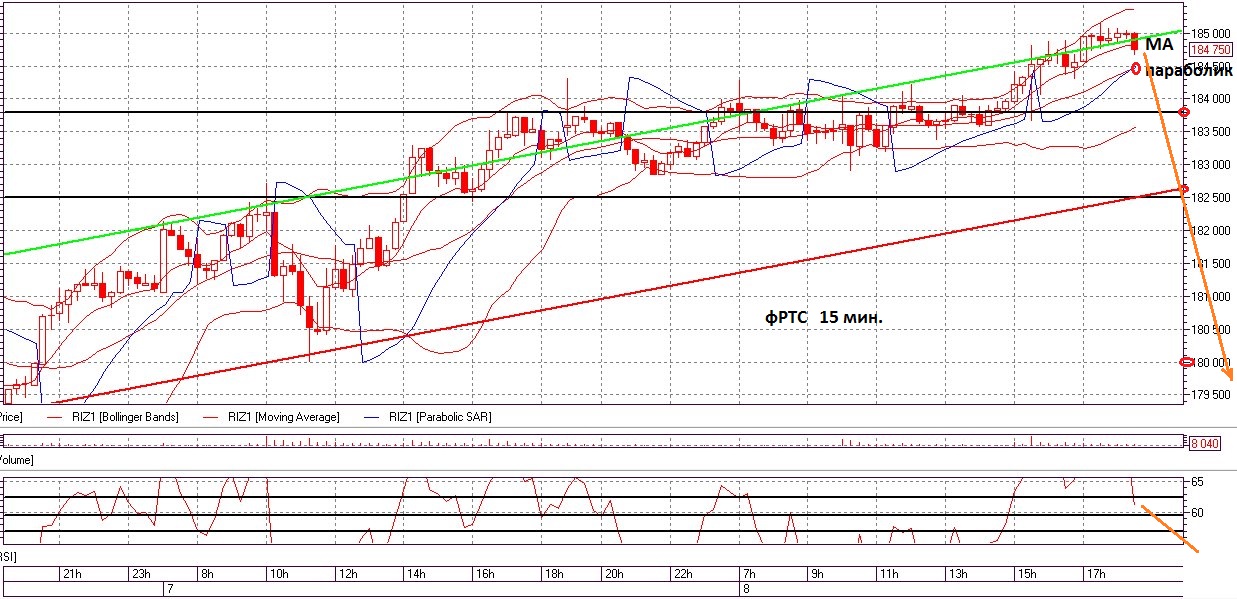Click the 23h time axis label
Screen dimensions: 1237x599
(141, 574)
